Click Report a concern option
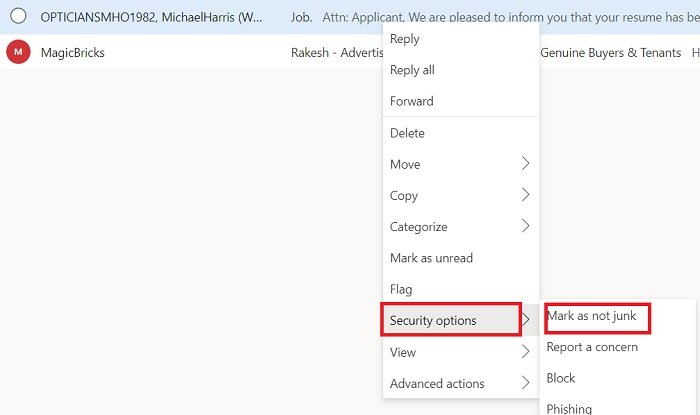 pyautogui.click(x=592, y=347)
